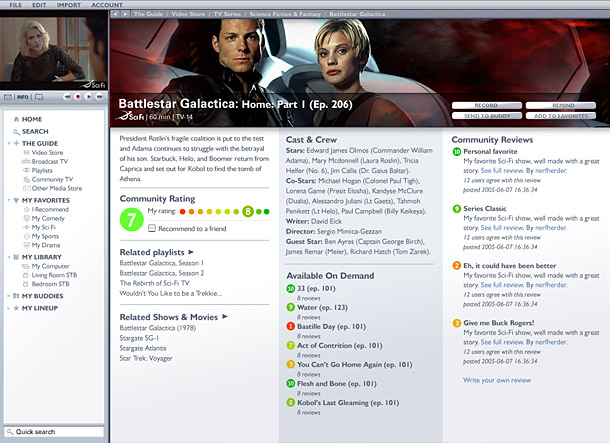Select The Guide in breadcrumb path
The height and width of the screenshot is (443, 610).
click(148, 14)
